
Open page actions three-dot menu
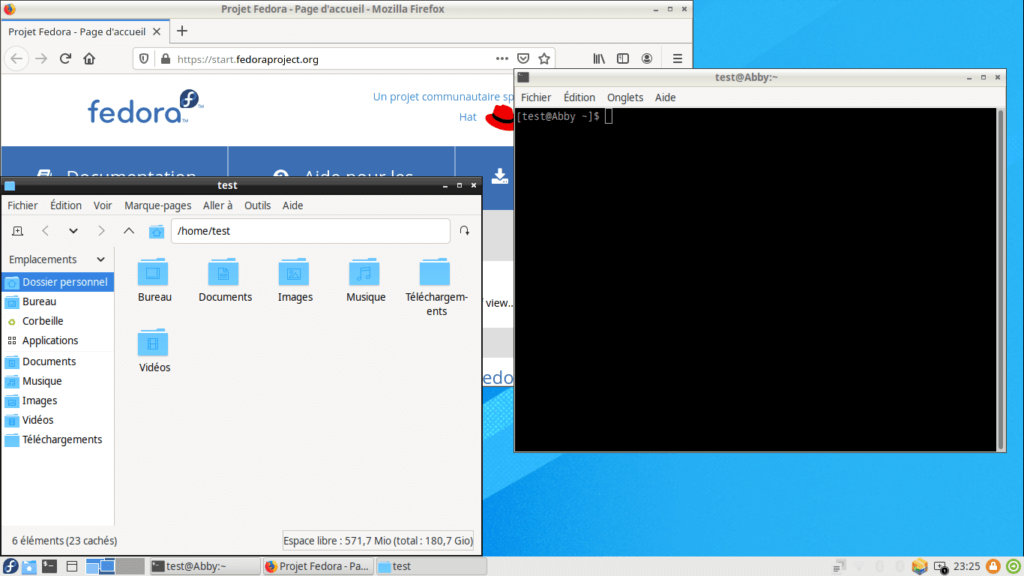[x=502, y=59]
